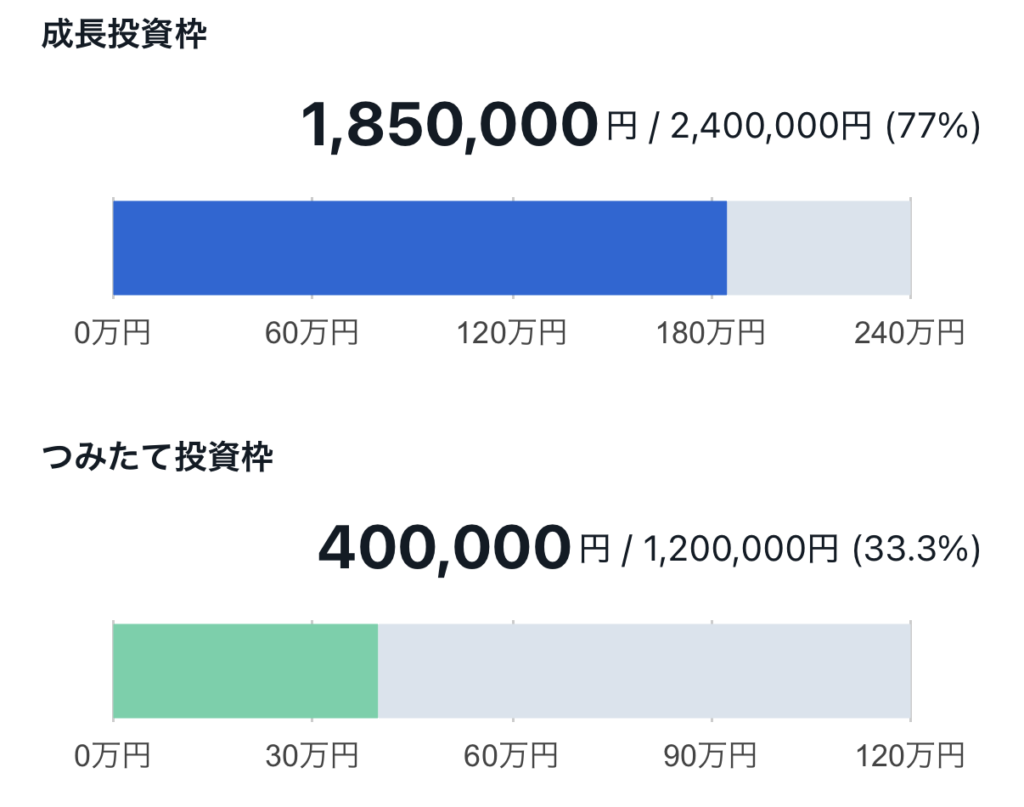Click the gray unused portion of つみたて bar
The width and height of the screenshot is (1024, 807).
[644, 670]
